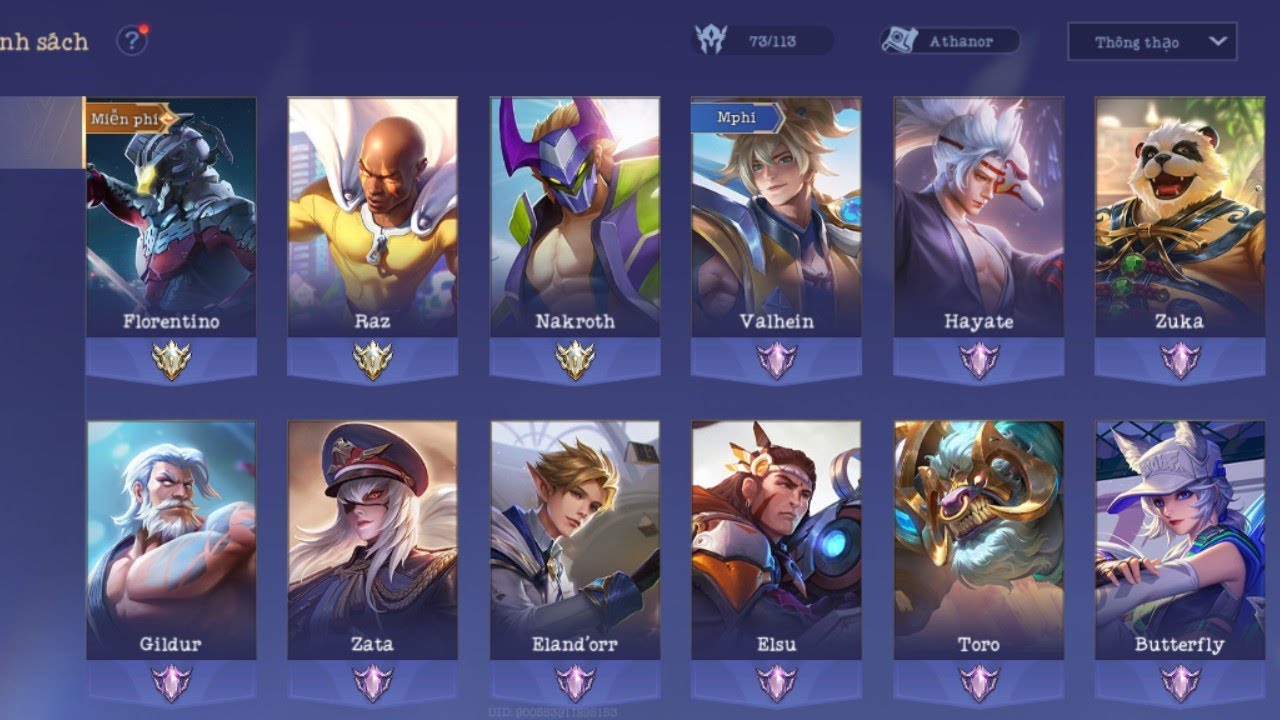This screenshot has height=720, width=1280.
Task: Click Raz's gold mastery emblem
Action: (373, 361)
